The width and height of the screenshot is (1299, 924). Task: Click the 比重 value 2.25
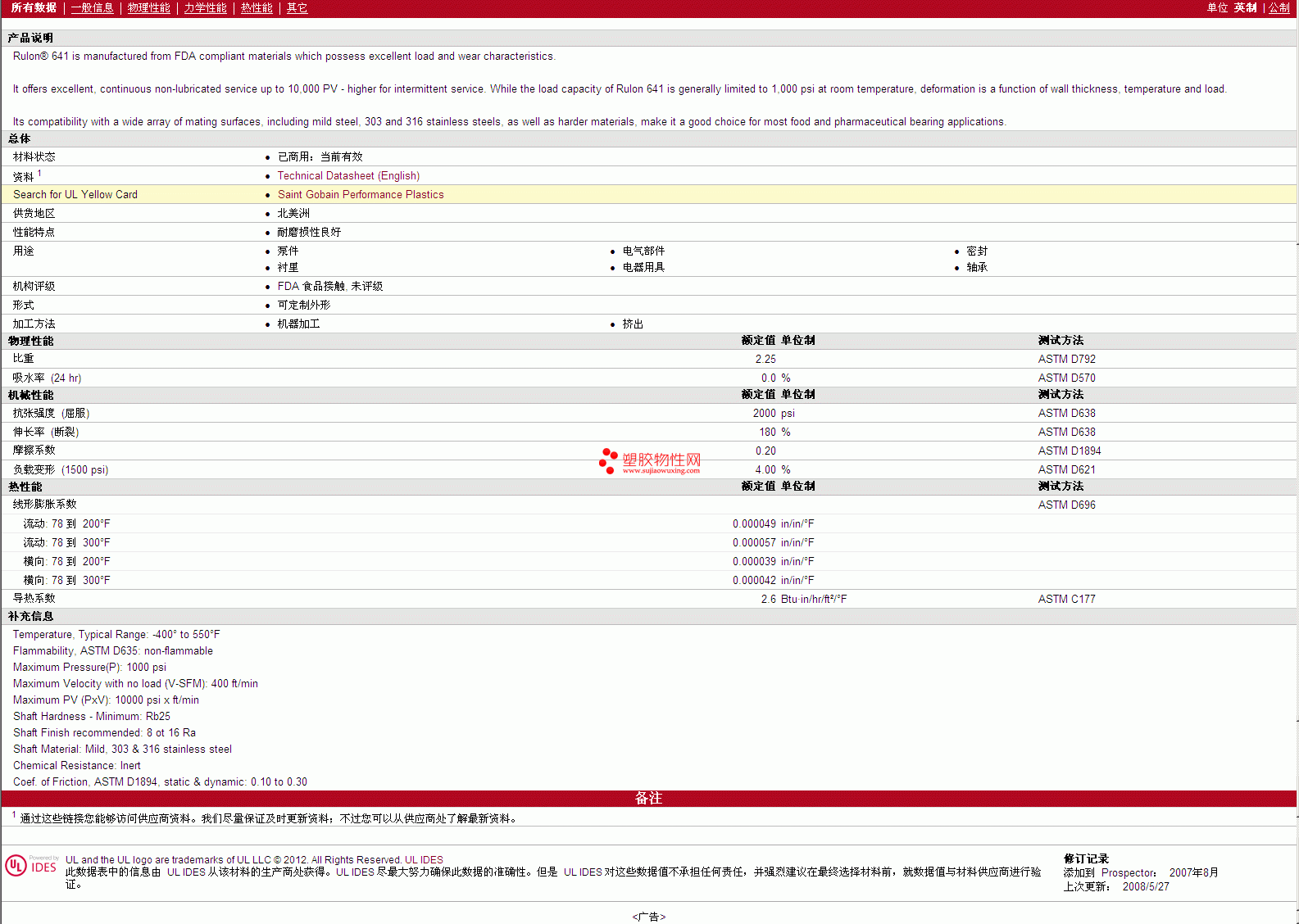tap(765, 359)
